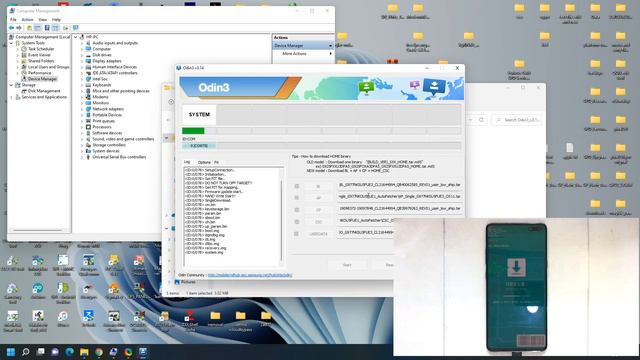
Task: Open Google Chrome from the taskbar
Action: click(x=99, y=352)
